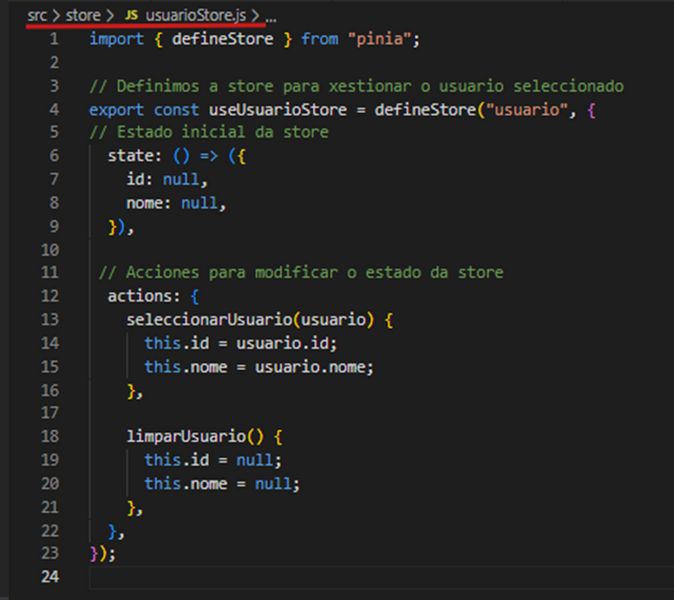The image size is (674, 600).
Task: Click the closing '});' on line 23
Action: pos(103,554)
